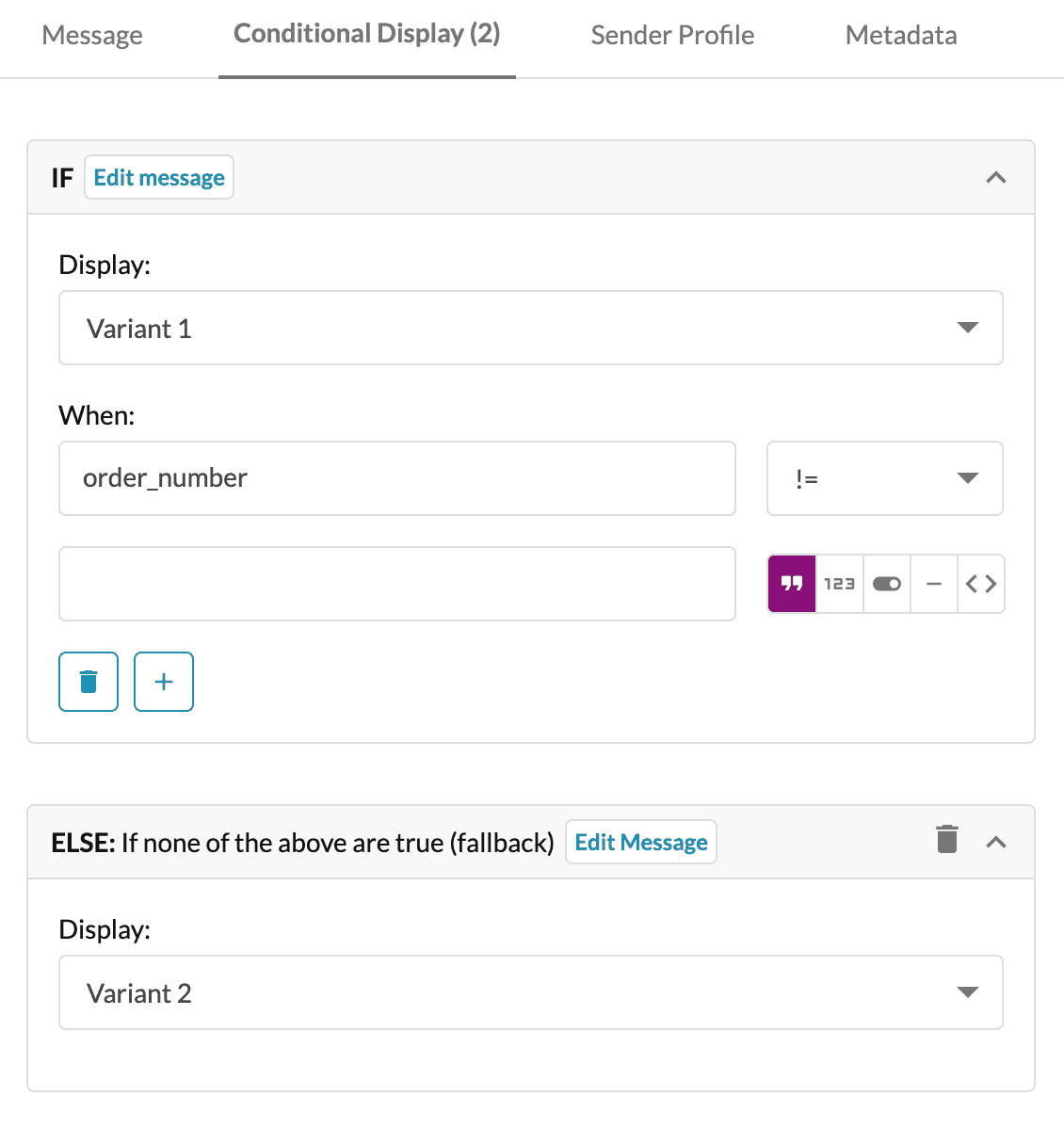Screen dimensions: 1064x1128
Task: Open the Variant 2 display dropdown
Action: 531,992
